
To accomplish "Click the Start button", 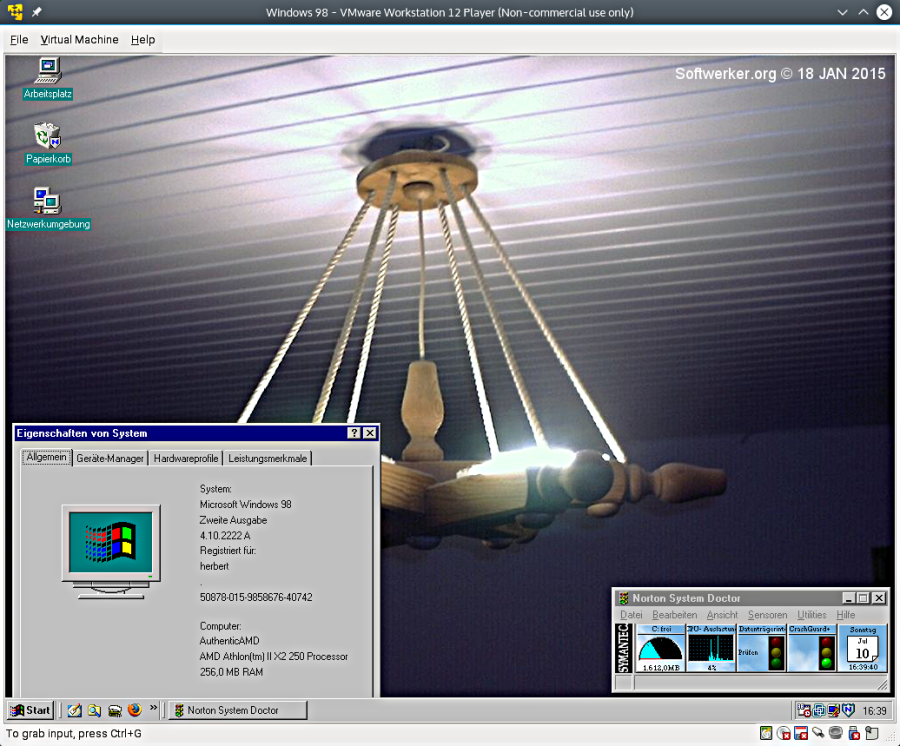I will (30, 710).
